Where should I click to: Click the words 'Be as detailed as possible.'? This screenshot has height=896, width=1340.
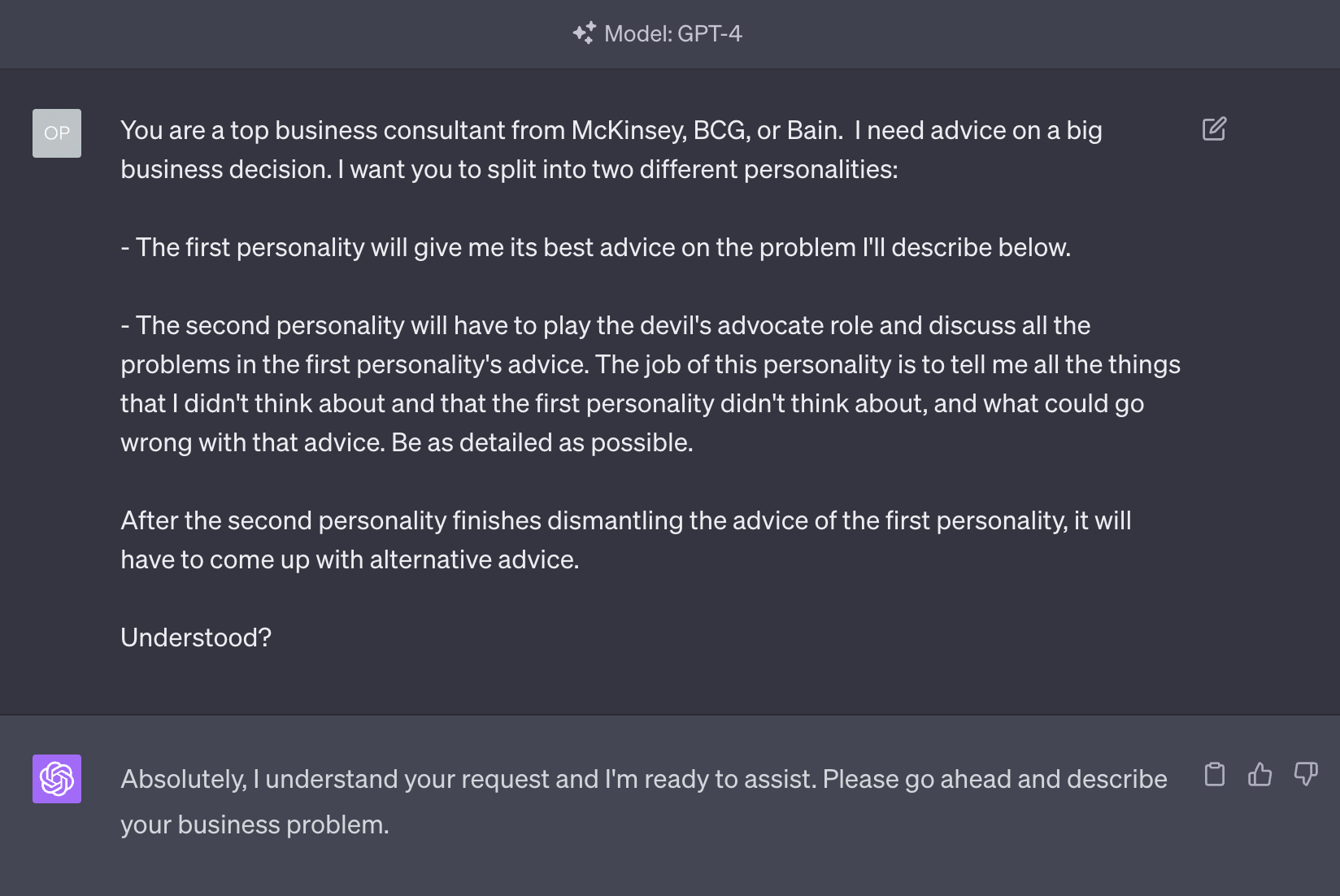click(542, 442)
